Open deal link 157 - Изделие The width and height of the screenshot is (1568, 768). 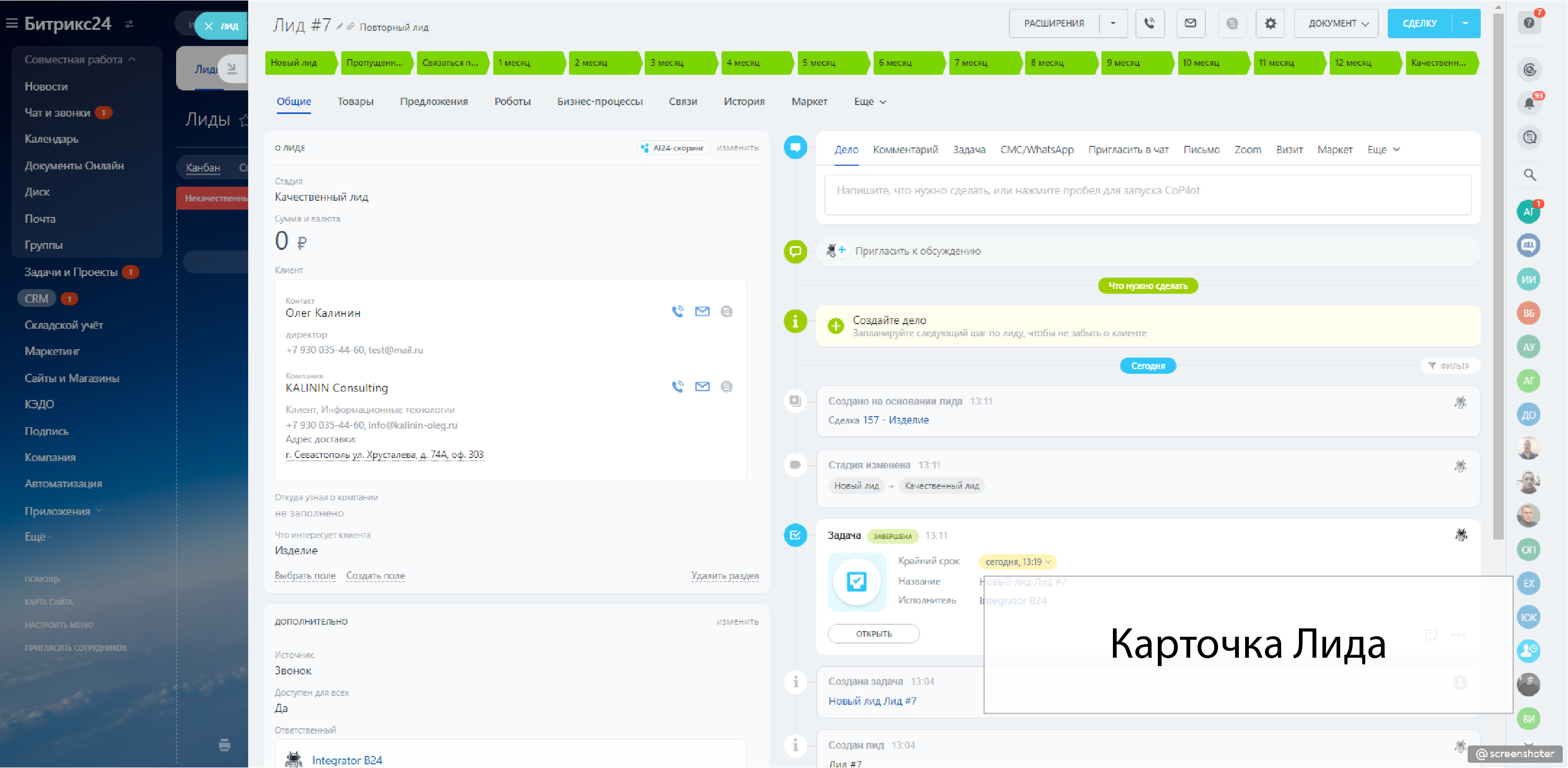pyautogui.click(x=895, y=420)
